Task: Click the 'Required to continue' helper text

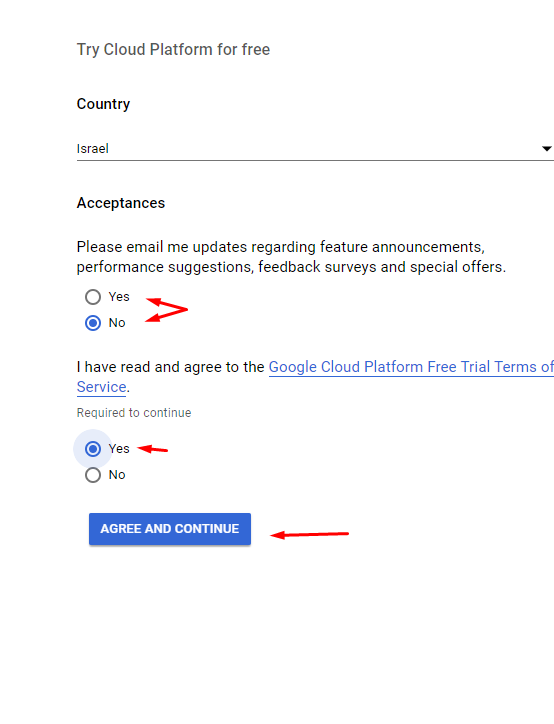Action: click(134, 413)
